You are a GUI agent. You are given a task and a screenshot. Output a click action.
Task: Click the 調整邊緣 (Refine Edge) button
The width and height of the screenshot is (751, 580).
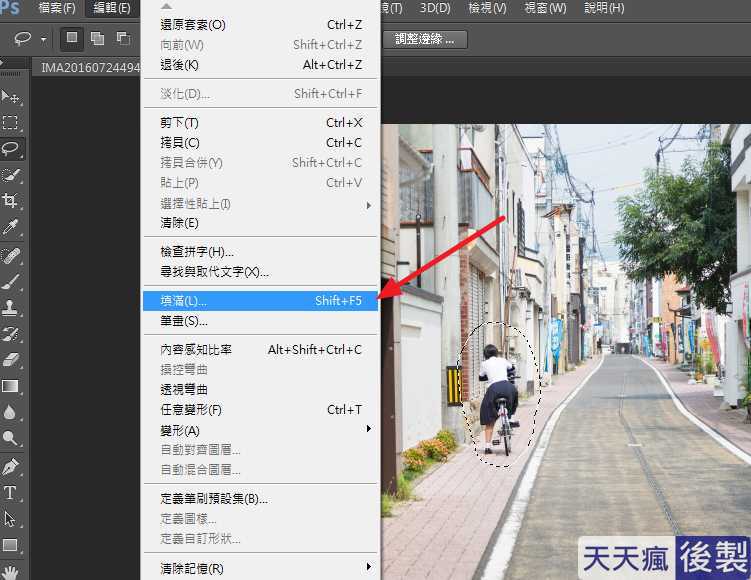pos(424,39)
